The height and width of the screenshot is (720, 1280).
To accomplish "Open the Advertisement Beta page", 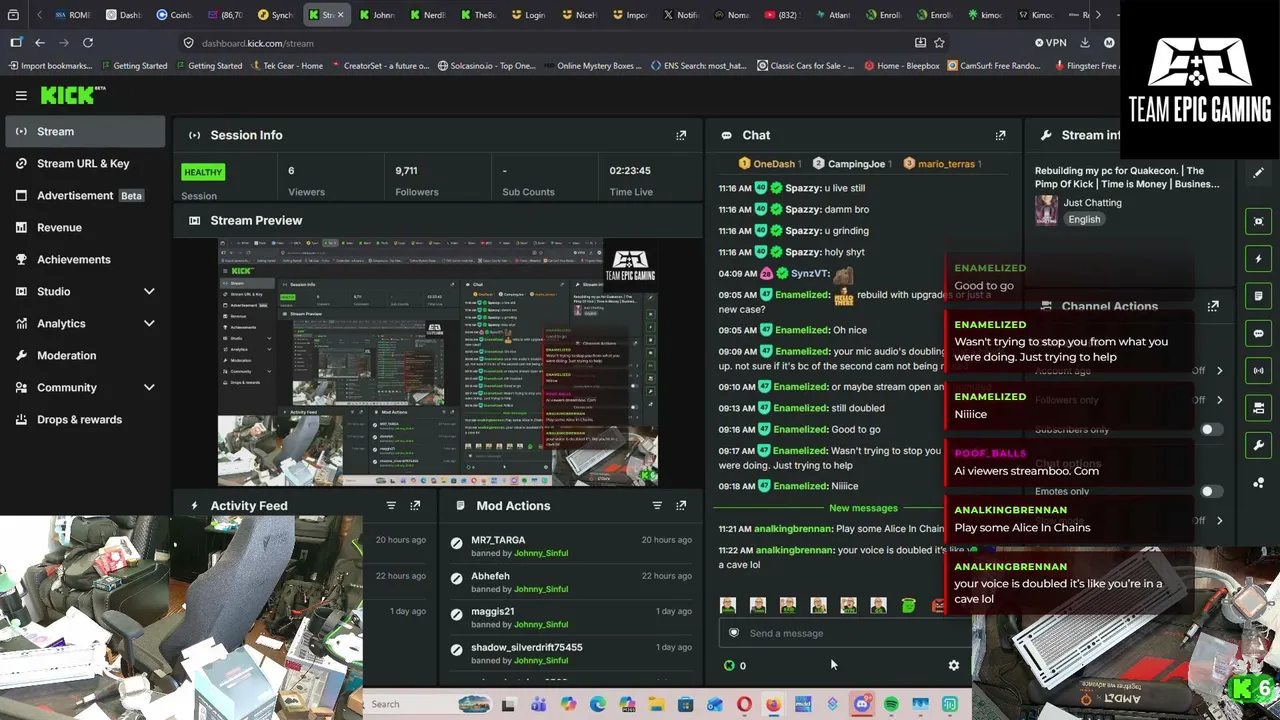I will click(85, 195).
